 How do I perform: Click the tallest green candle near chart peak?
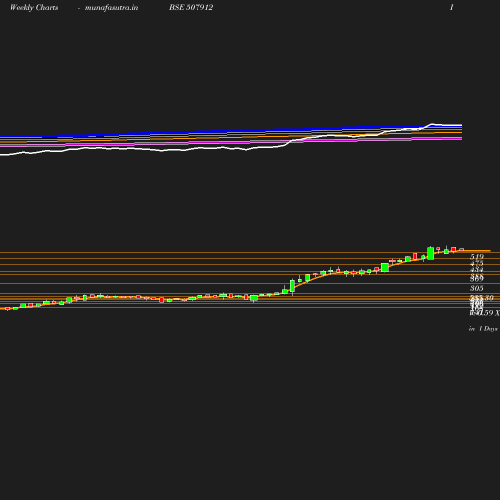(x=431, y=253)
